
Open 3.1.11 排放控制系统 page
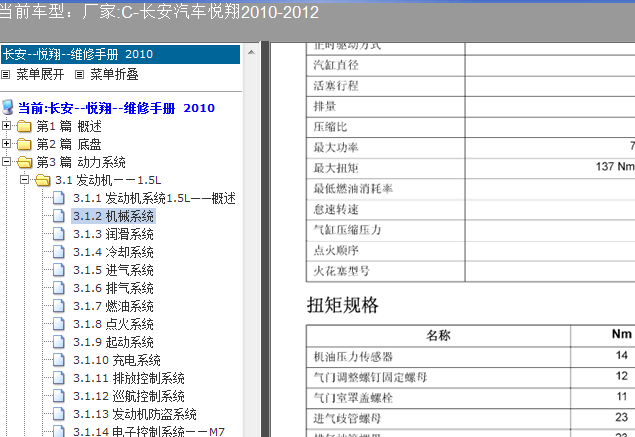tap(129, 378)
